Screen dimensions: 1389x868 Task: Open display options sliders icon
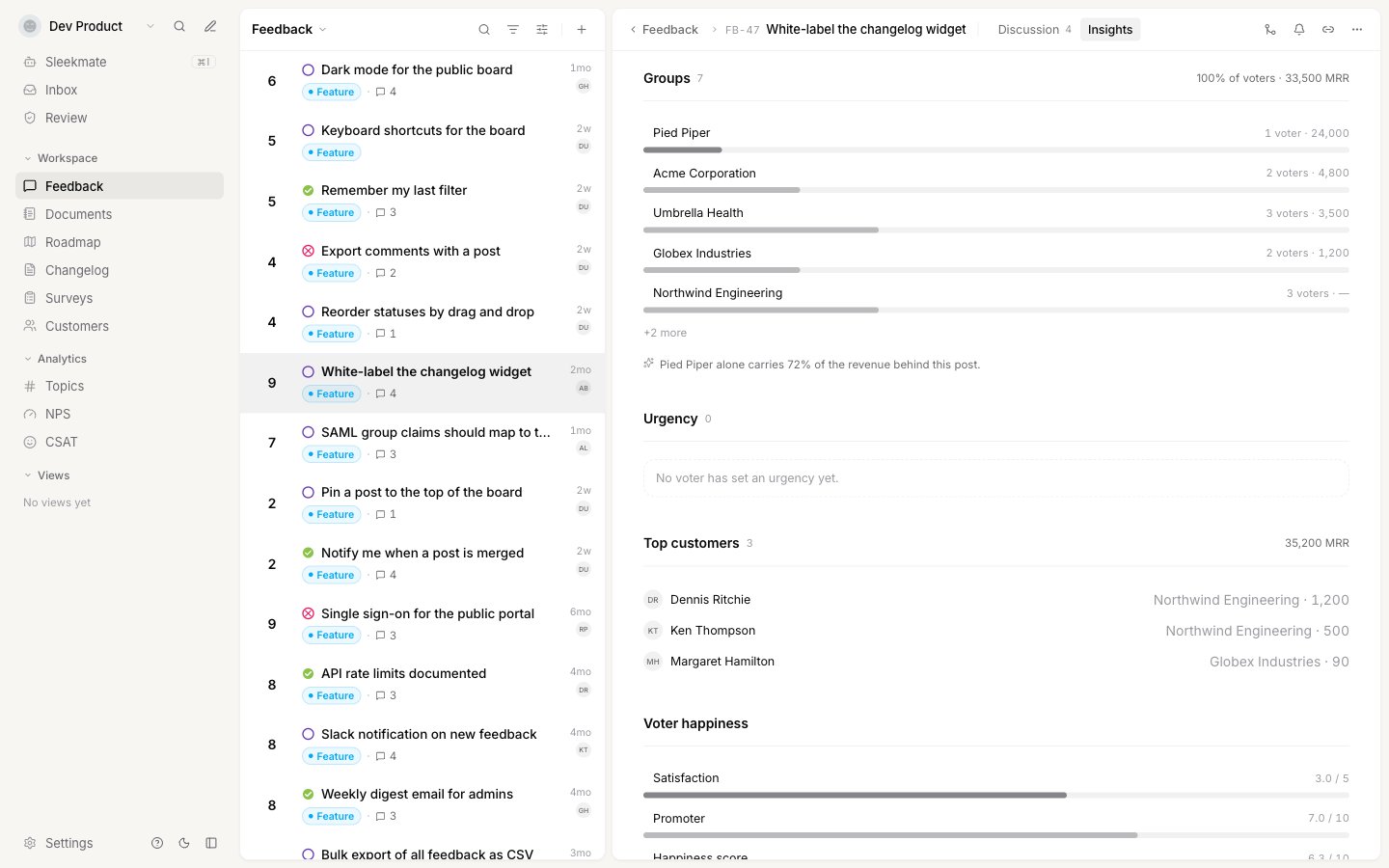[x=542, y=30]
